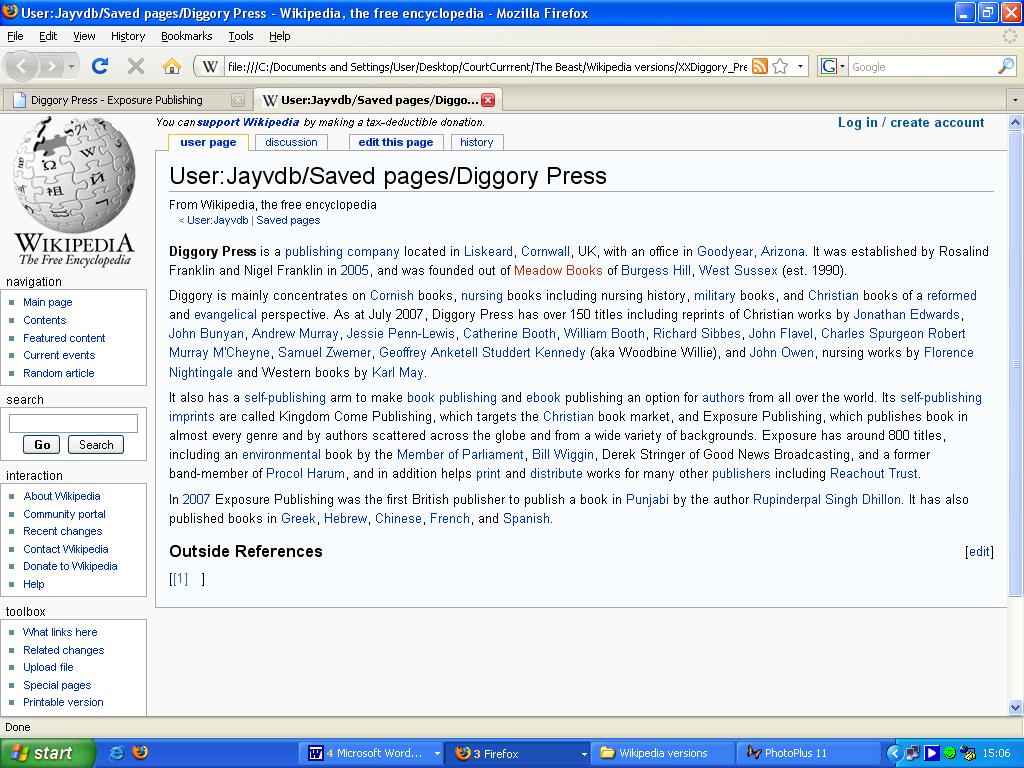Open the address bar URL dropdown
Screen dimensions: 1024x768
click(800, 66)
